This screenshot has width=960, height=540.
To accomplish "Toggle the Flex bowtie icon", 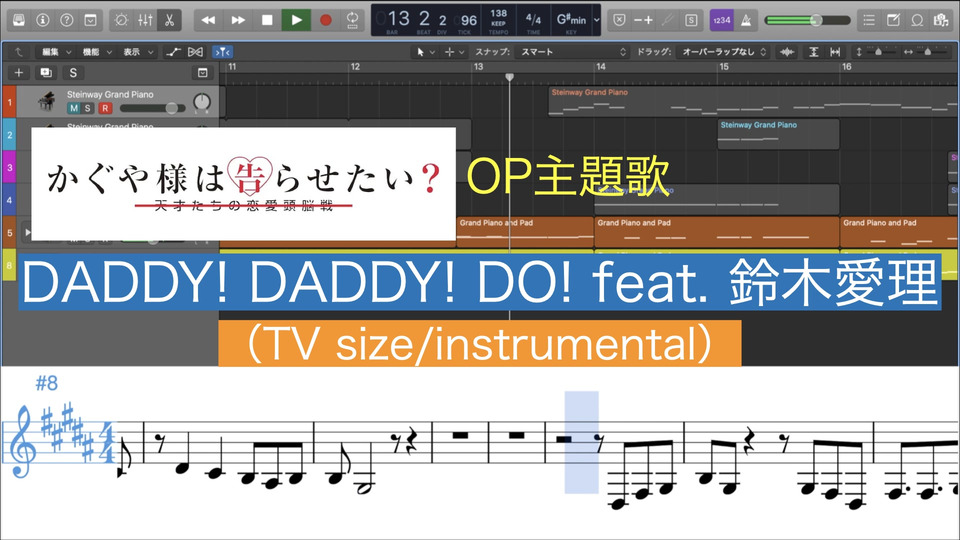I will pos(195,52).
